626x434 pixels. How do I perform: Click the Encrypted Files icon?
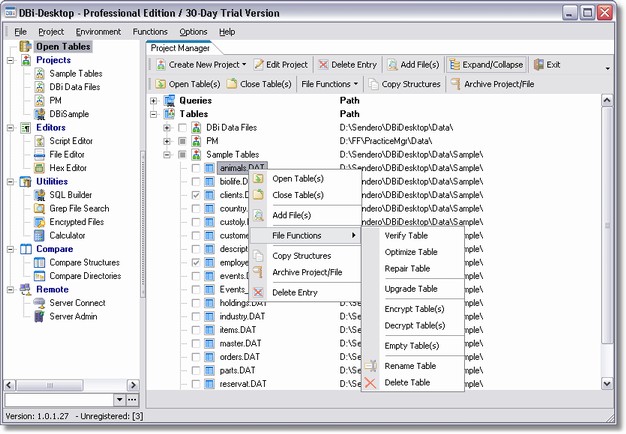[39, 222]
